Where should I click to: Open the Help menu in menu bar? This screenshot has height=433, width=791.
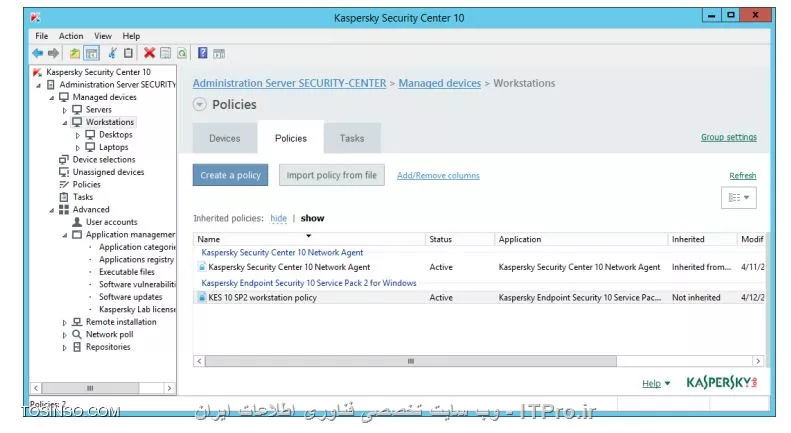click(131, 36)
